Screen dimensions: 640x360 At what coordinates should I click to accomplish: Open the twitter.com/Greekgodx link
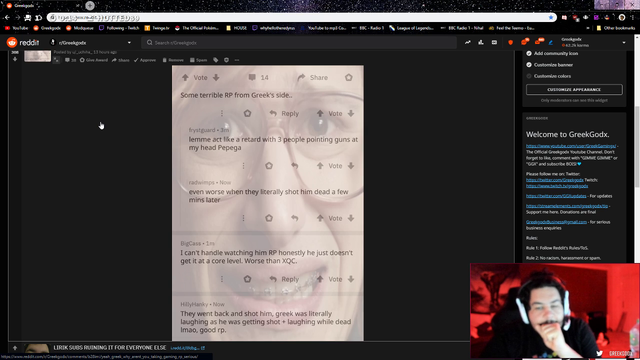pos(554,180)
